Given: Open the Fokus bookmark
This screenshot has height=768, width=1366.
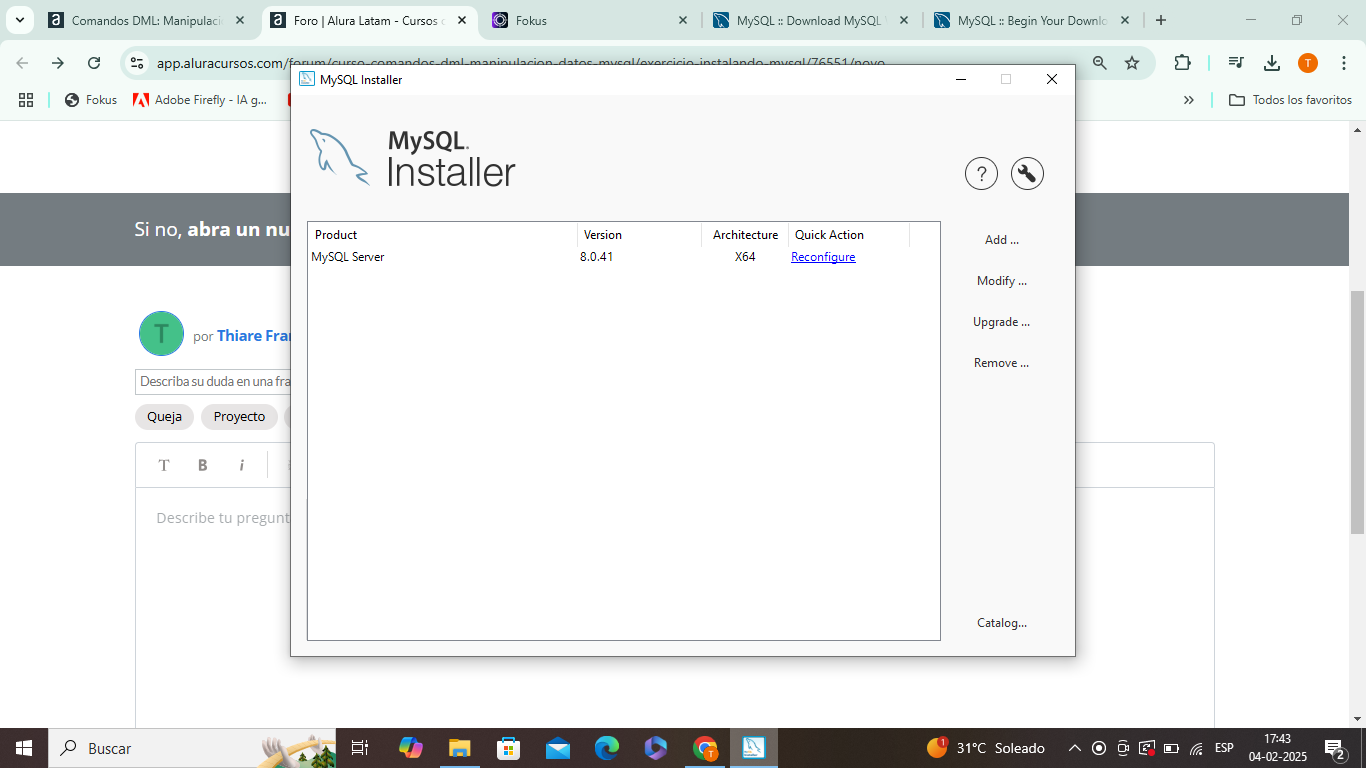Looking at the screenshot, I should click(x=91, y=100).
